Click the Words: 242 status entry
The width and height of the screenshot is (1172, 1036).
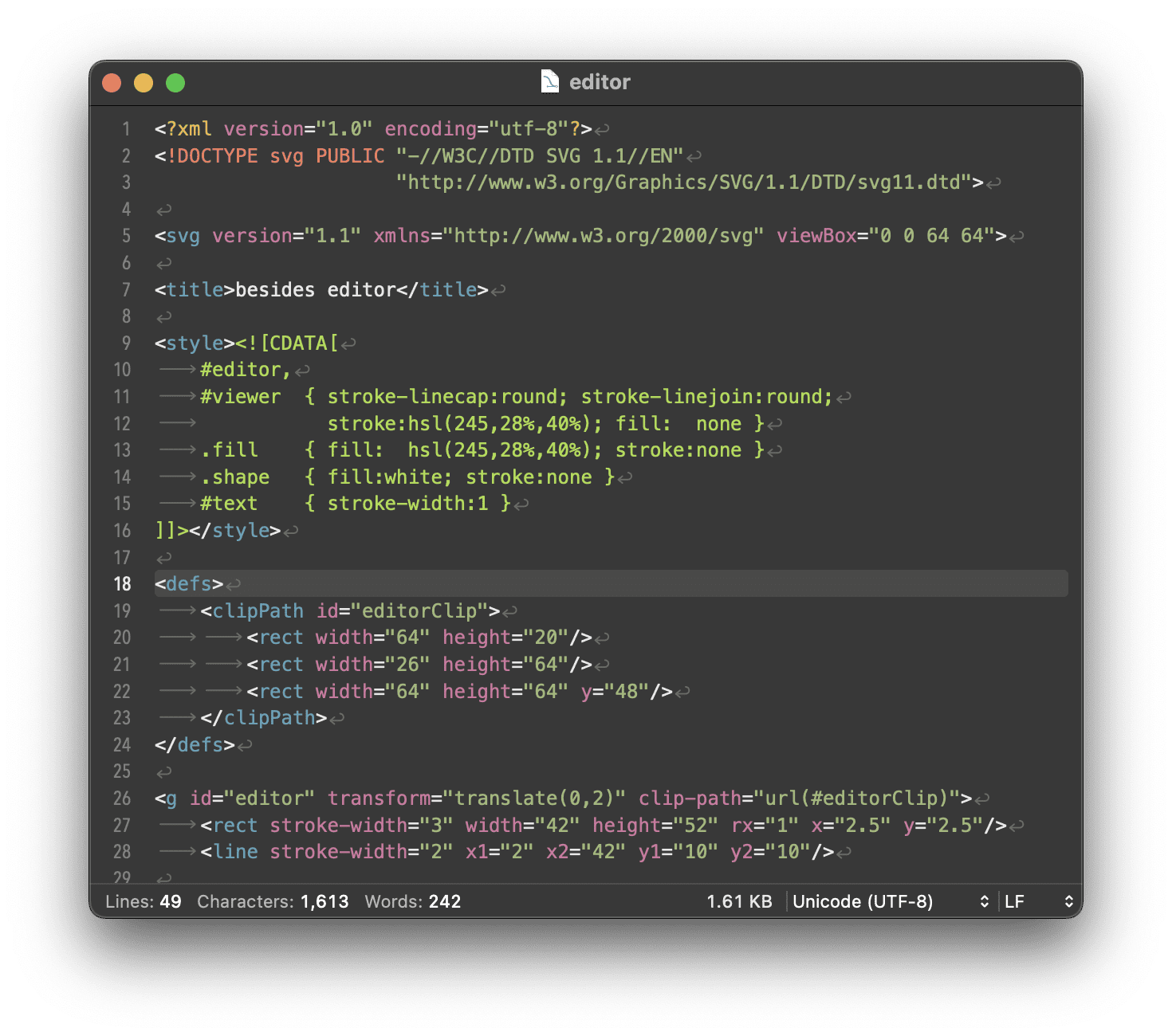pyautogui.click(x=413, y=901)
